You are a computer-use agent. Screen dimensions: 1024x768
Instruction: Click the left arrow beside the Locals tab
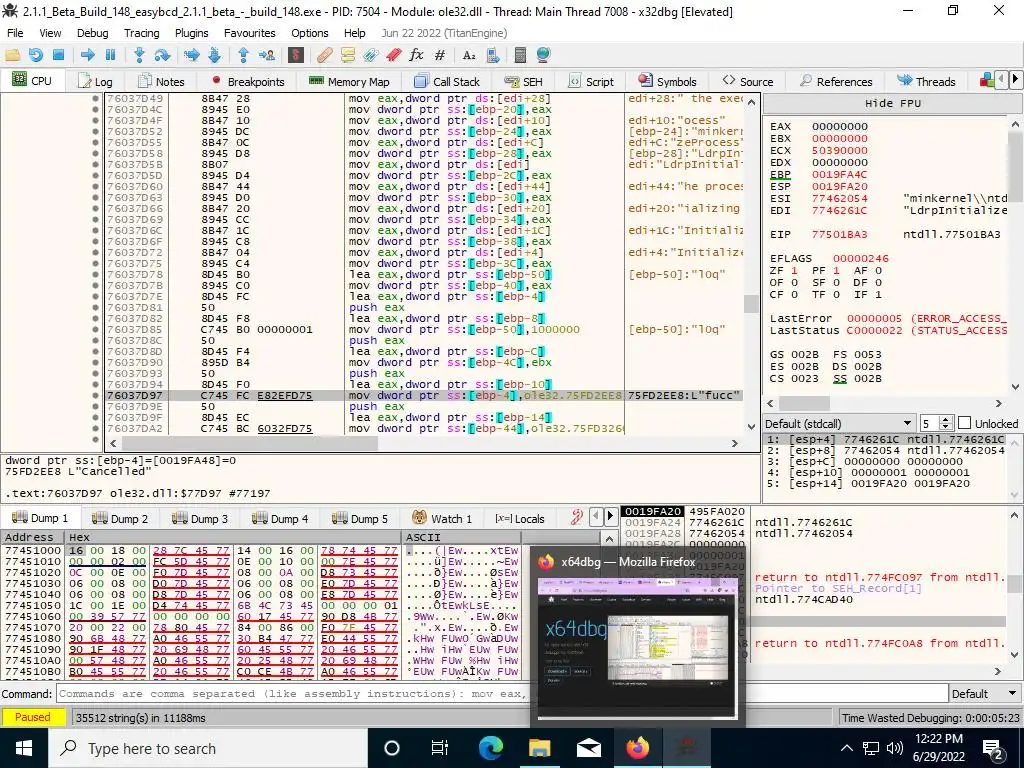(x=596, y=517)
